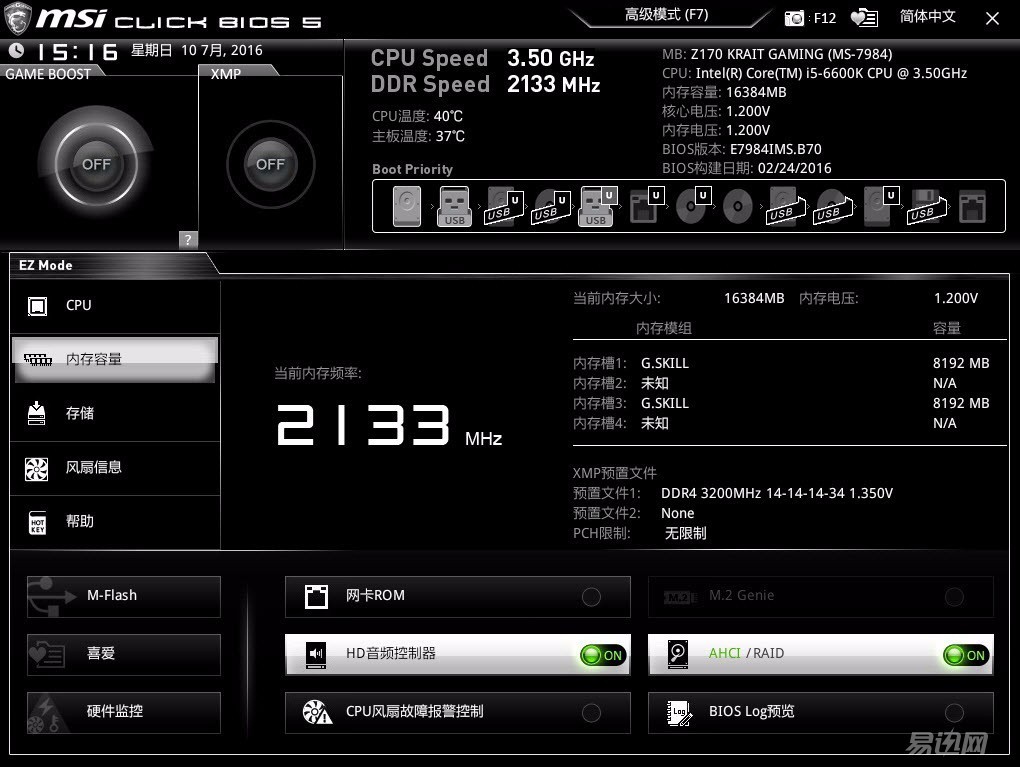Click the question mark help icon under GAME BOOST
This screenshot has width=1020, height=767.
coord(188,239)
